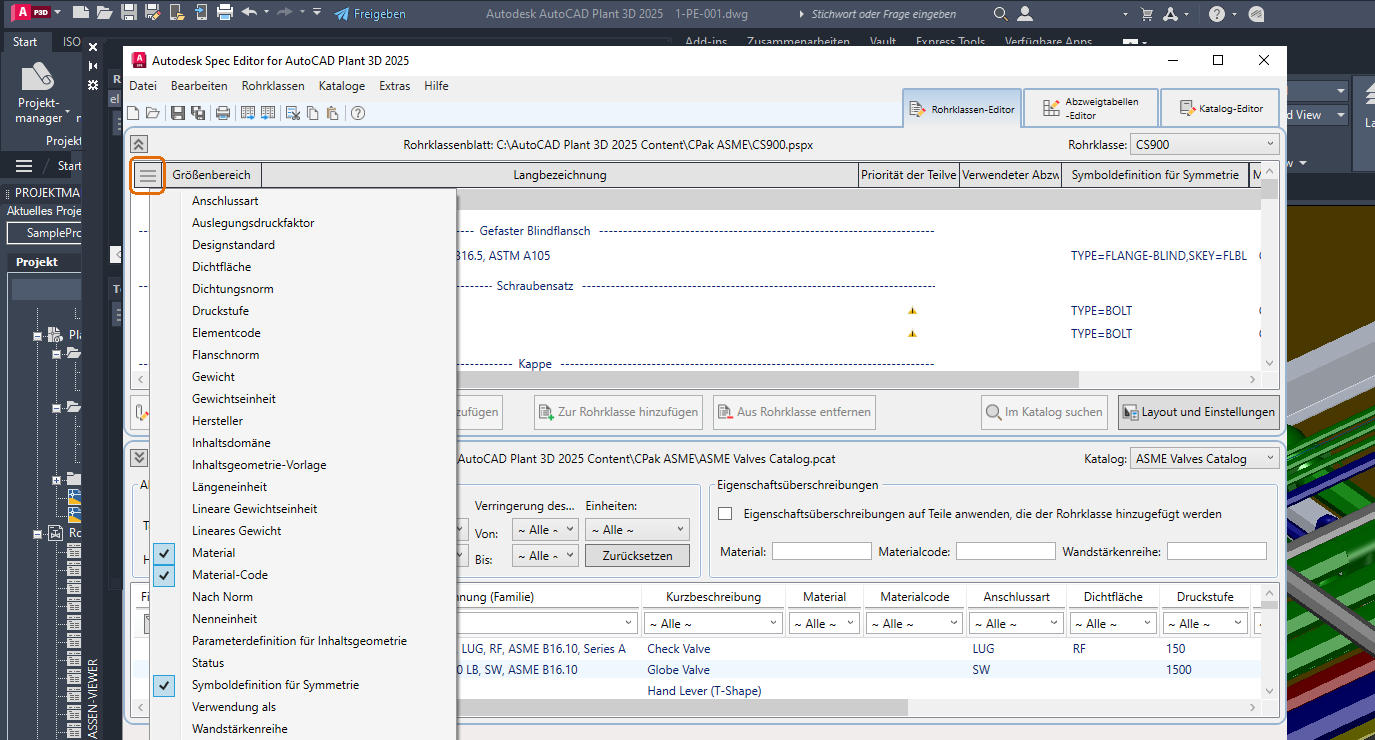
Task: Open the column chooser hamburger button
Action: 147,175
